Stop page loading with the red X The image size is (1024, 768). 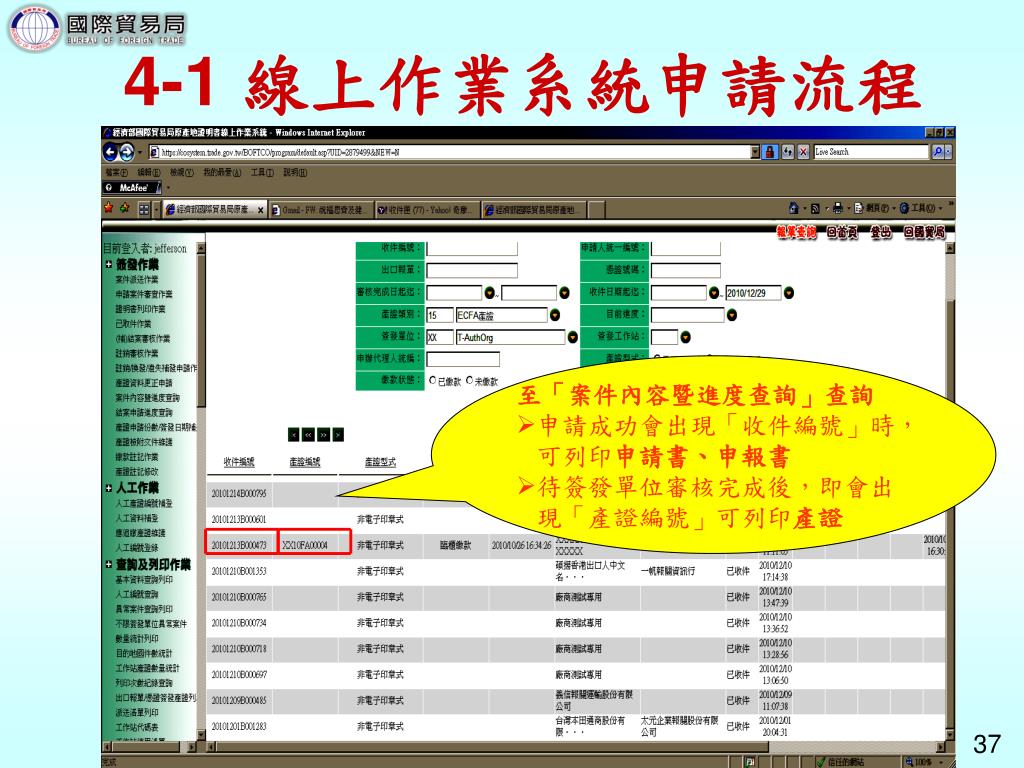coord(803,152)
